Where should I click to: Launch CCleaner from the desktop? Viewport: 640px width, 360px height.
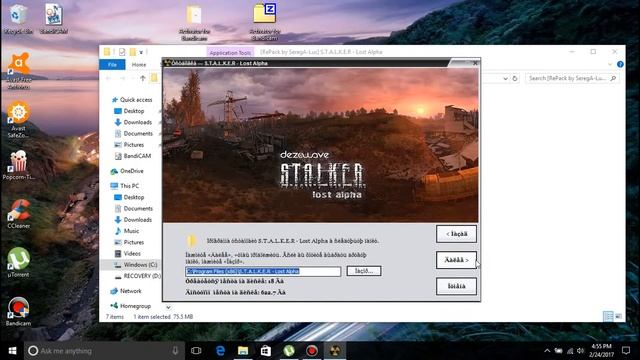(x=18, y=213)
